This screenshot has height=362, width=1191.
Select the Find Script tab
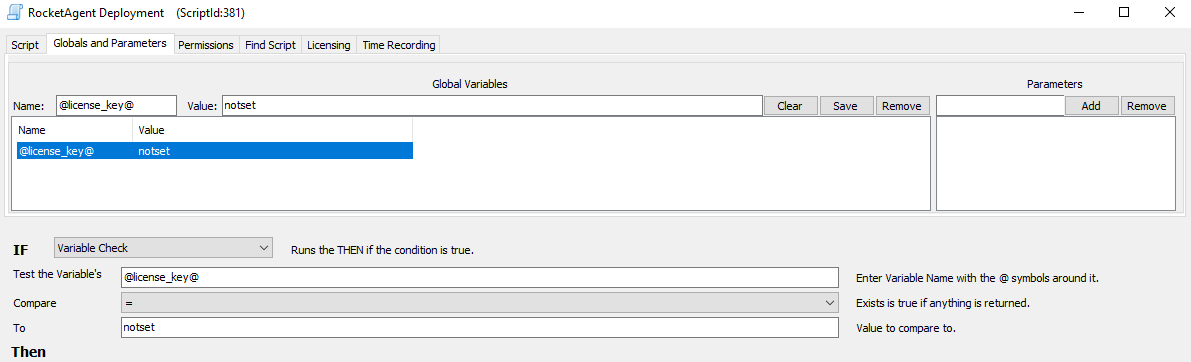click(x=270, y=45)
